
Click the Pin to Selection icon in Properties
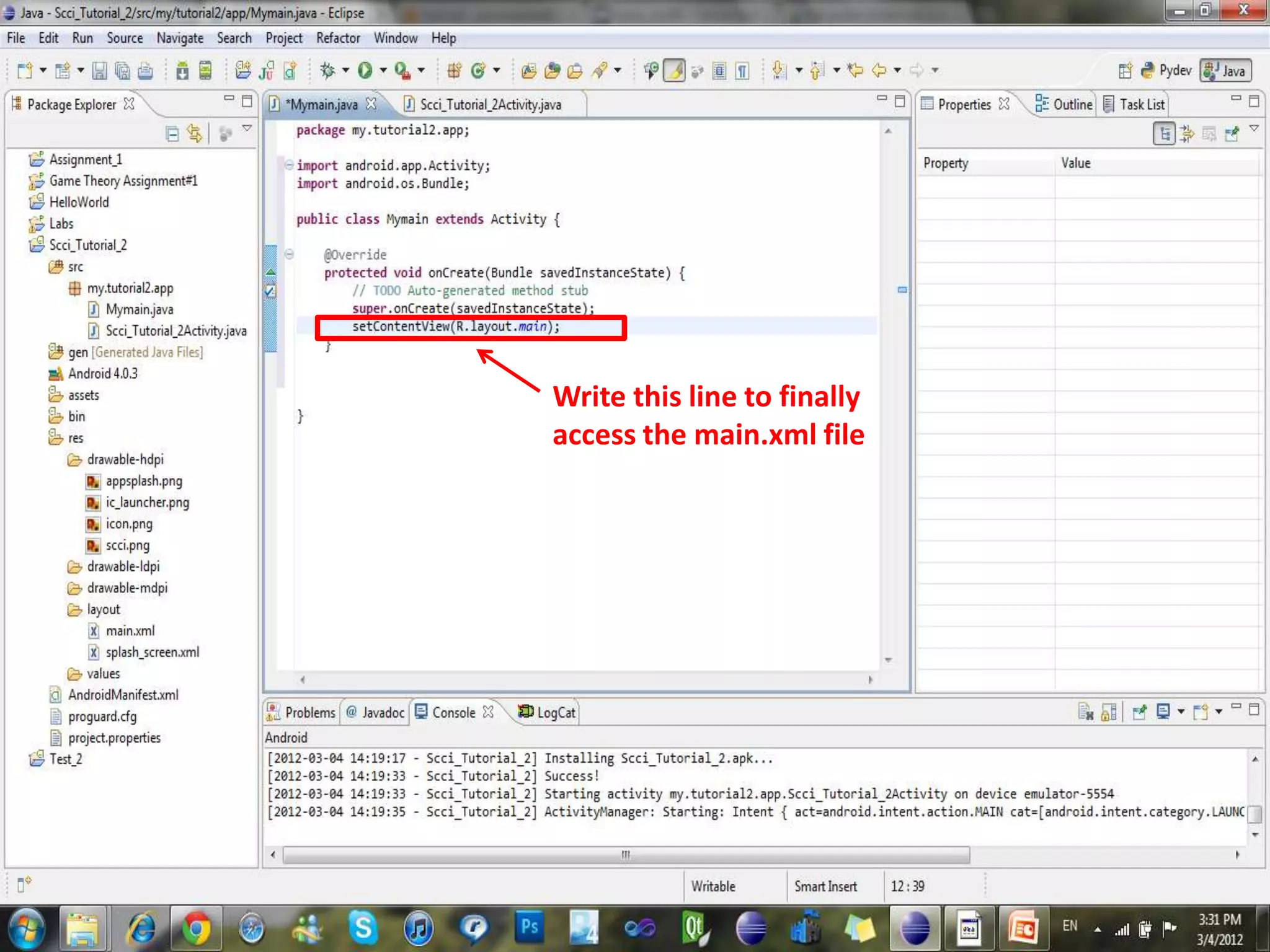(x=1232, y=133)
